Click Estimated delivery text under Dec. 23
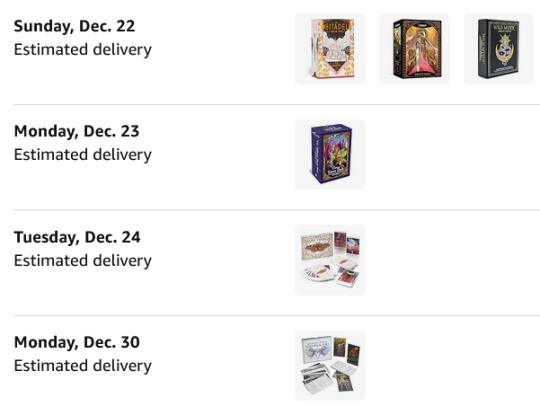This screenshot has width=540, height=406. [83, 155]
